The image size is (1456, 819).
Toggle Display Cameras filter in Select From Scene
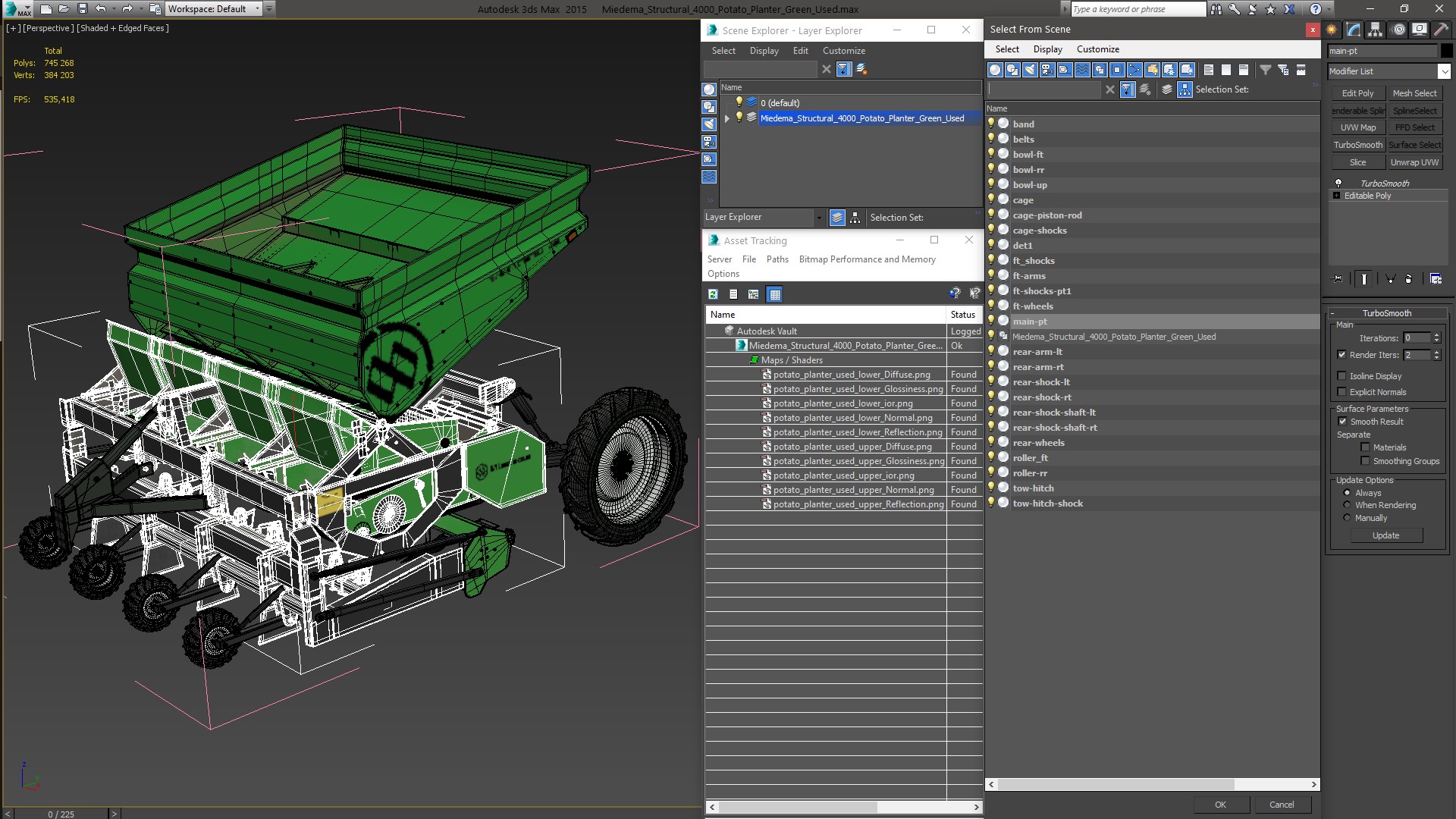1047,70
